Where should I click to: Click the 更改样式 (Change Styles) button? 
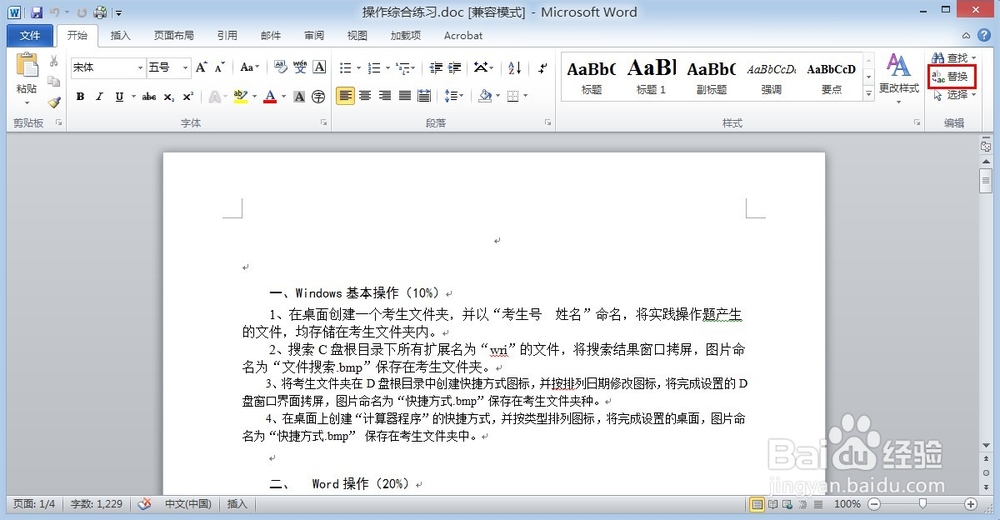(899, 77)
